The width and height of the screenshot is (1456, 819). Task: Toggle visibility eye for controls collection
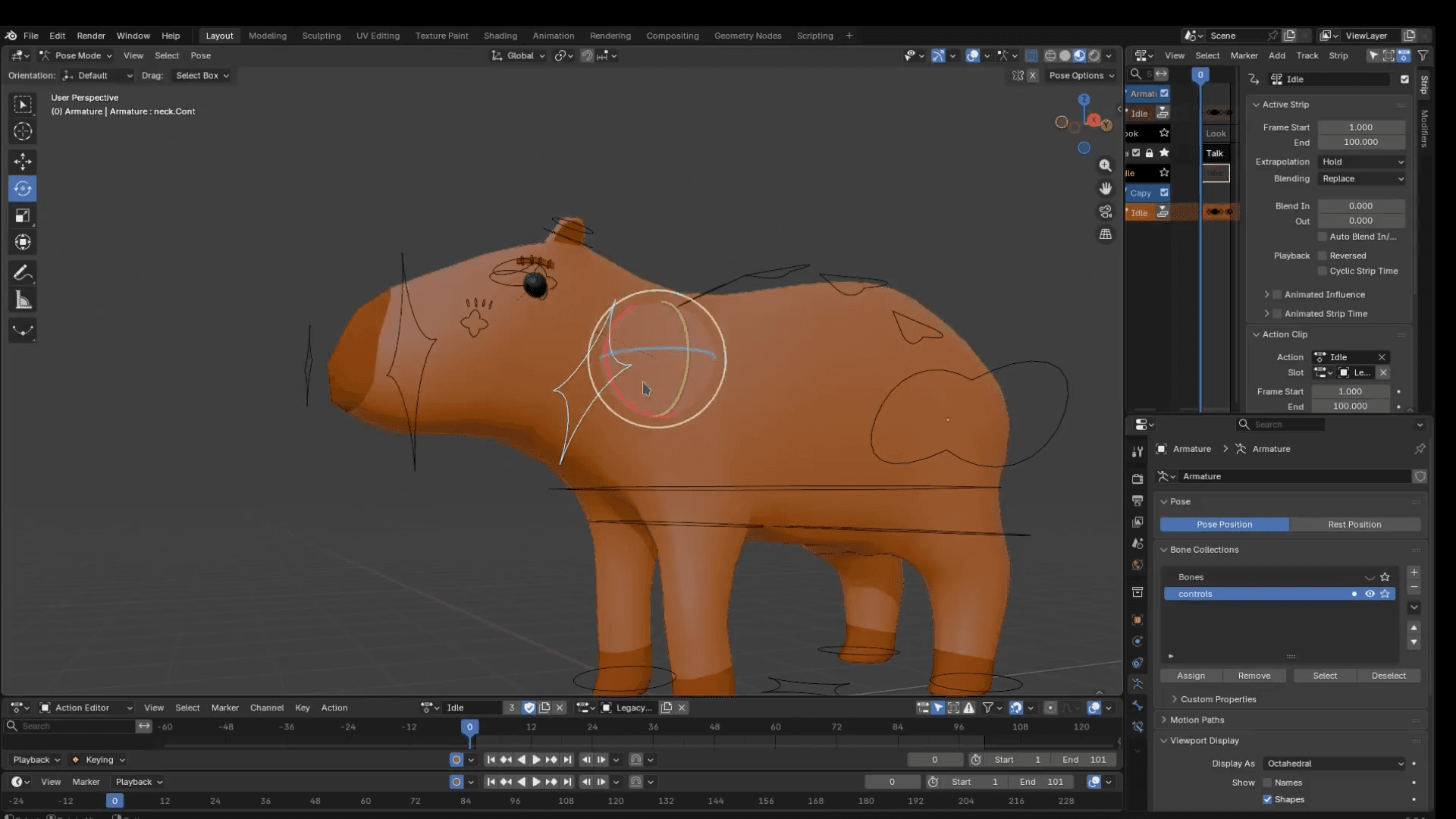pos(1370,594)
